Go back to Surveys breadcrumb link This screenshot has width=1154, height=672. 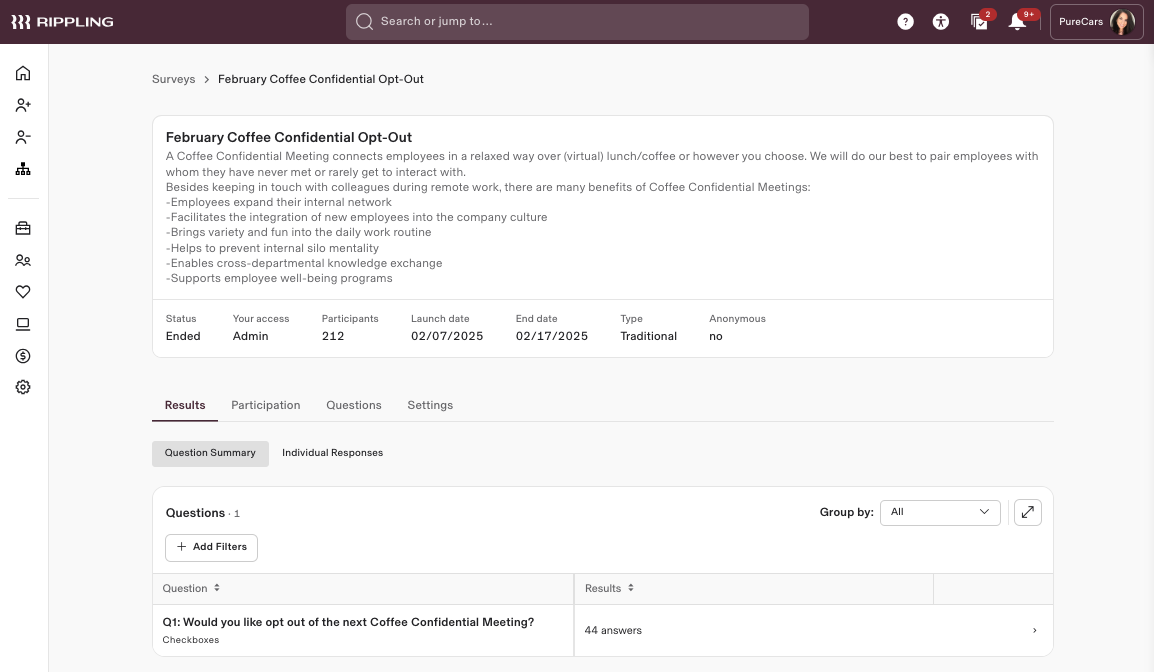(x=173, y=79)
